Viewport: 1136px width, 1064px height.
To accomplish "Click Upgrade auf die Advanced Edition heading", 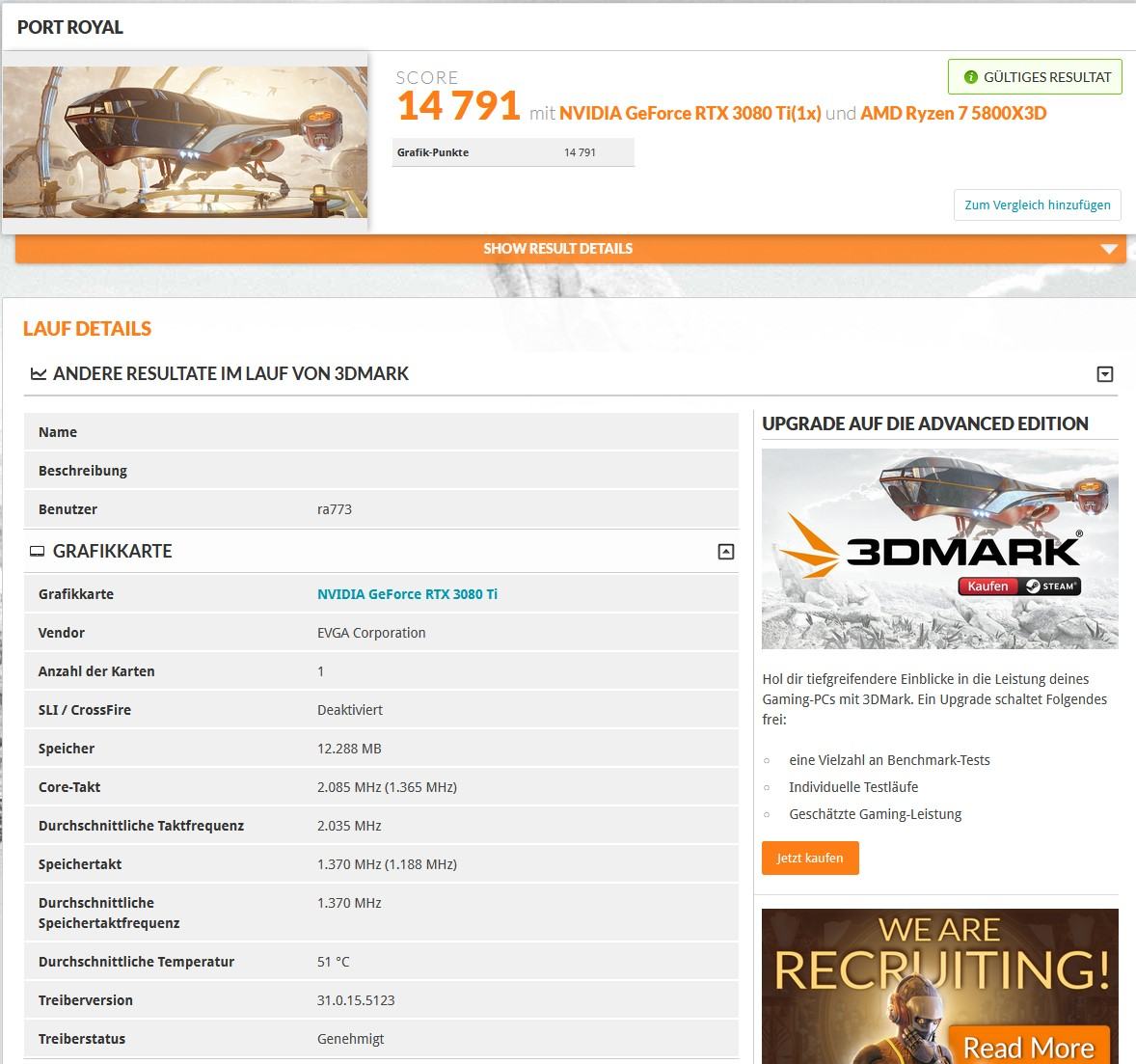I will [925, 424].
